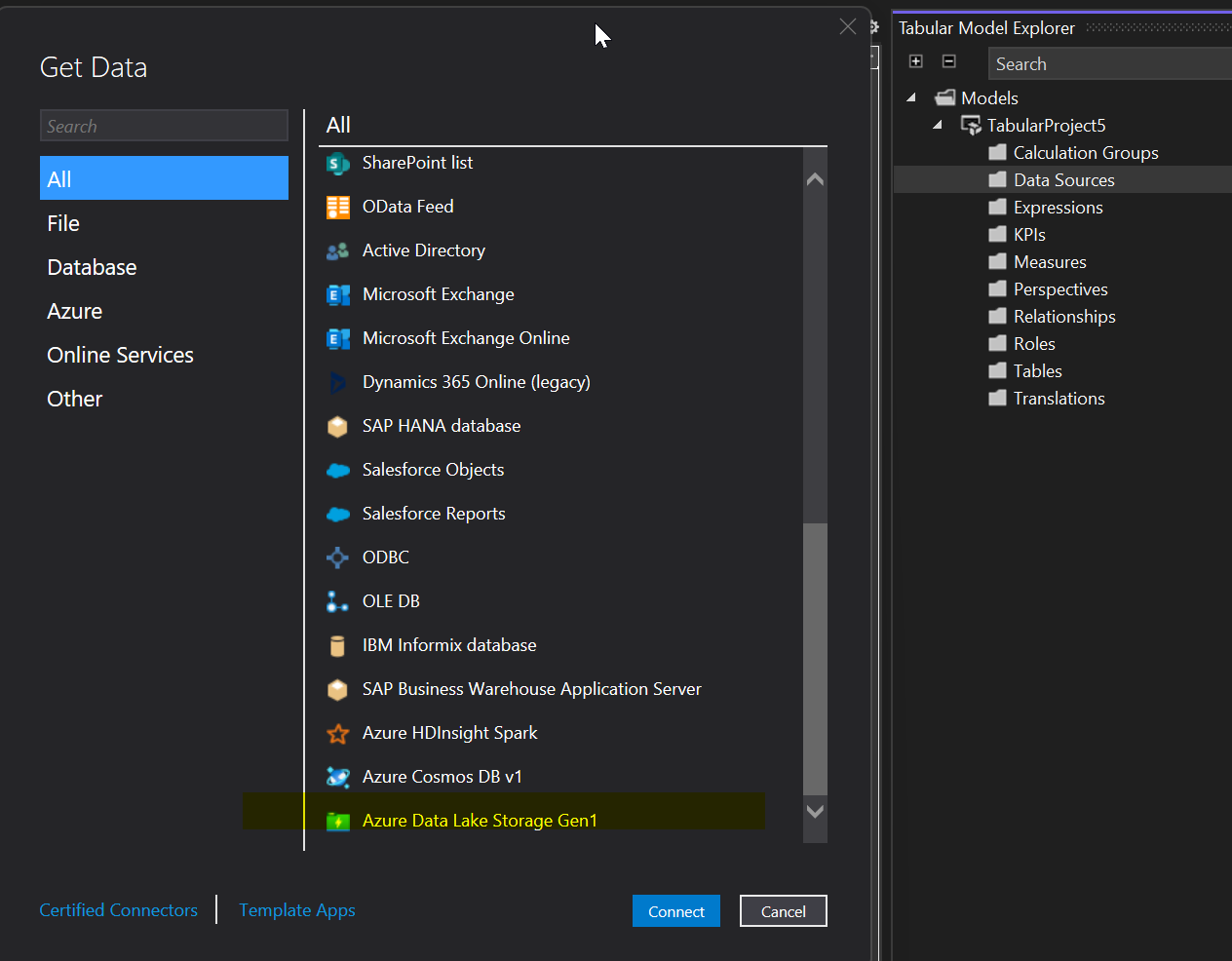Select the Translations tree item

click(1059, 399)
